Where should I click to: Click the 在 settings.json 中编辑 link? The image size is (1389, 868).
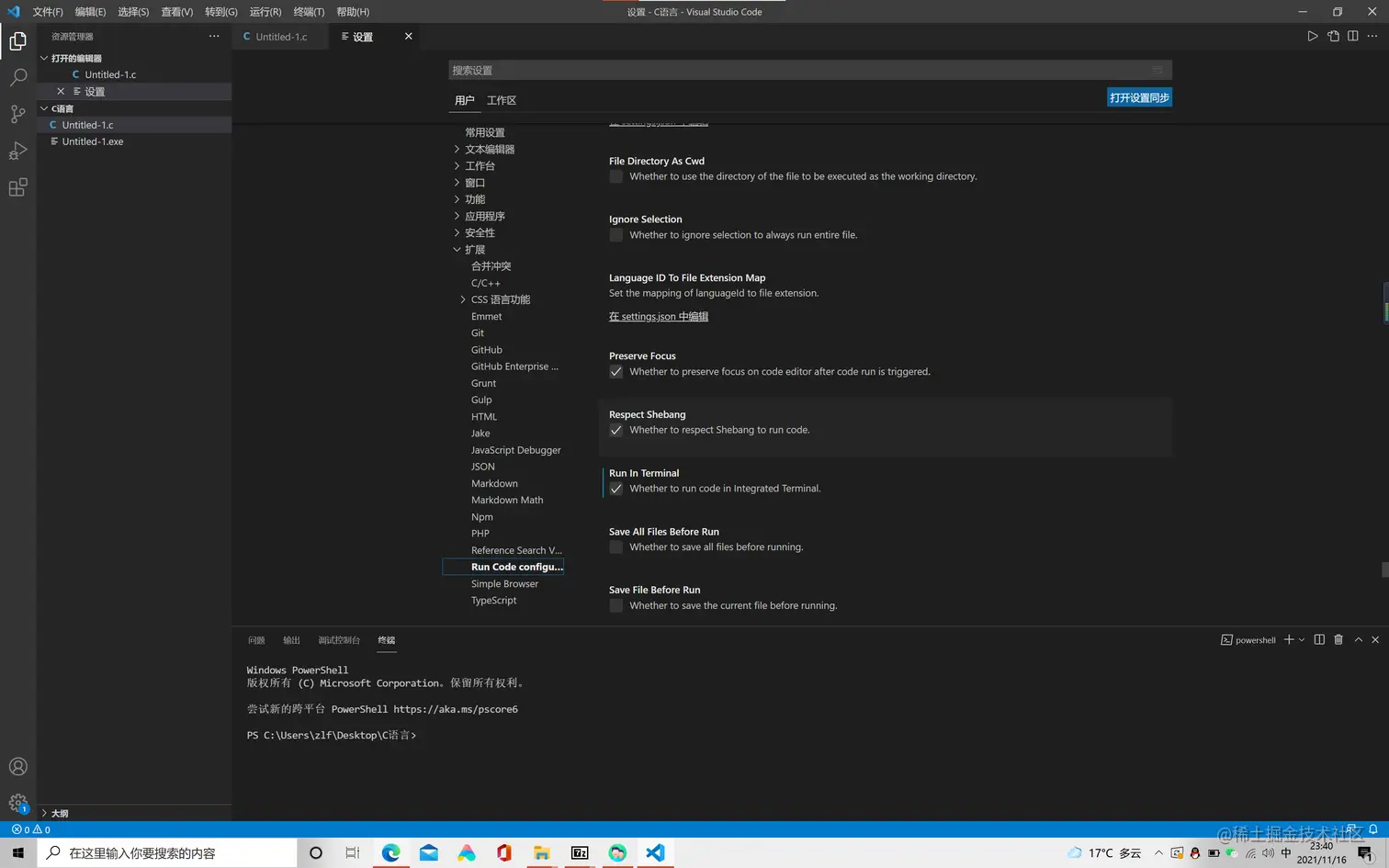pos(659,317)
